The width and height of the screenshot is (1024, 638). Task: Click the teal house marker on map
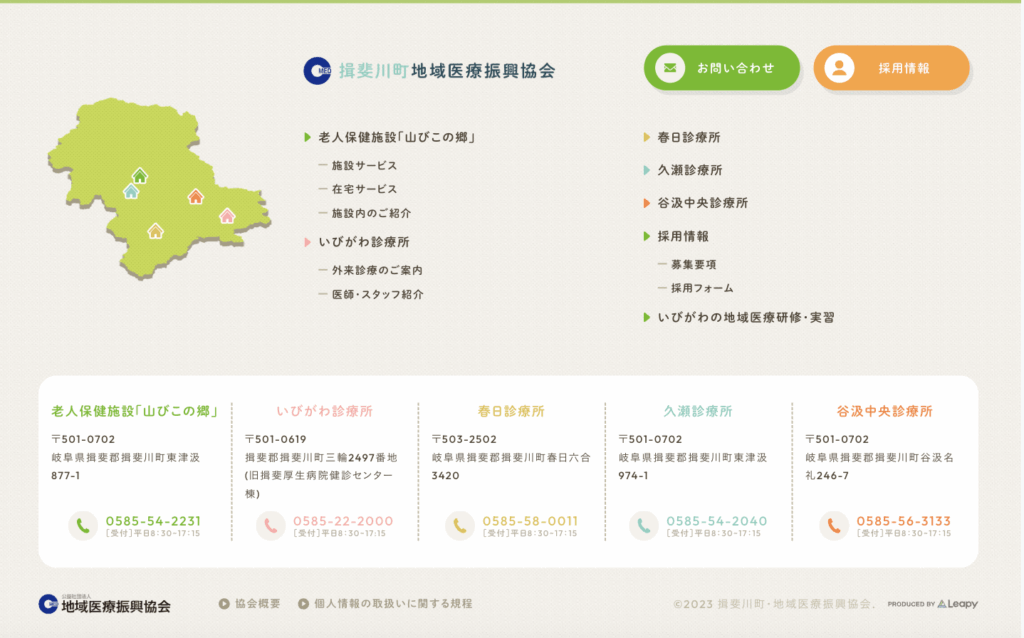tap(131, 191)
